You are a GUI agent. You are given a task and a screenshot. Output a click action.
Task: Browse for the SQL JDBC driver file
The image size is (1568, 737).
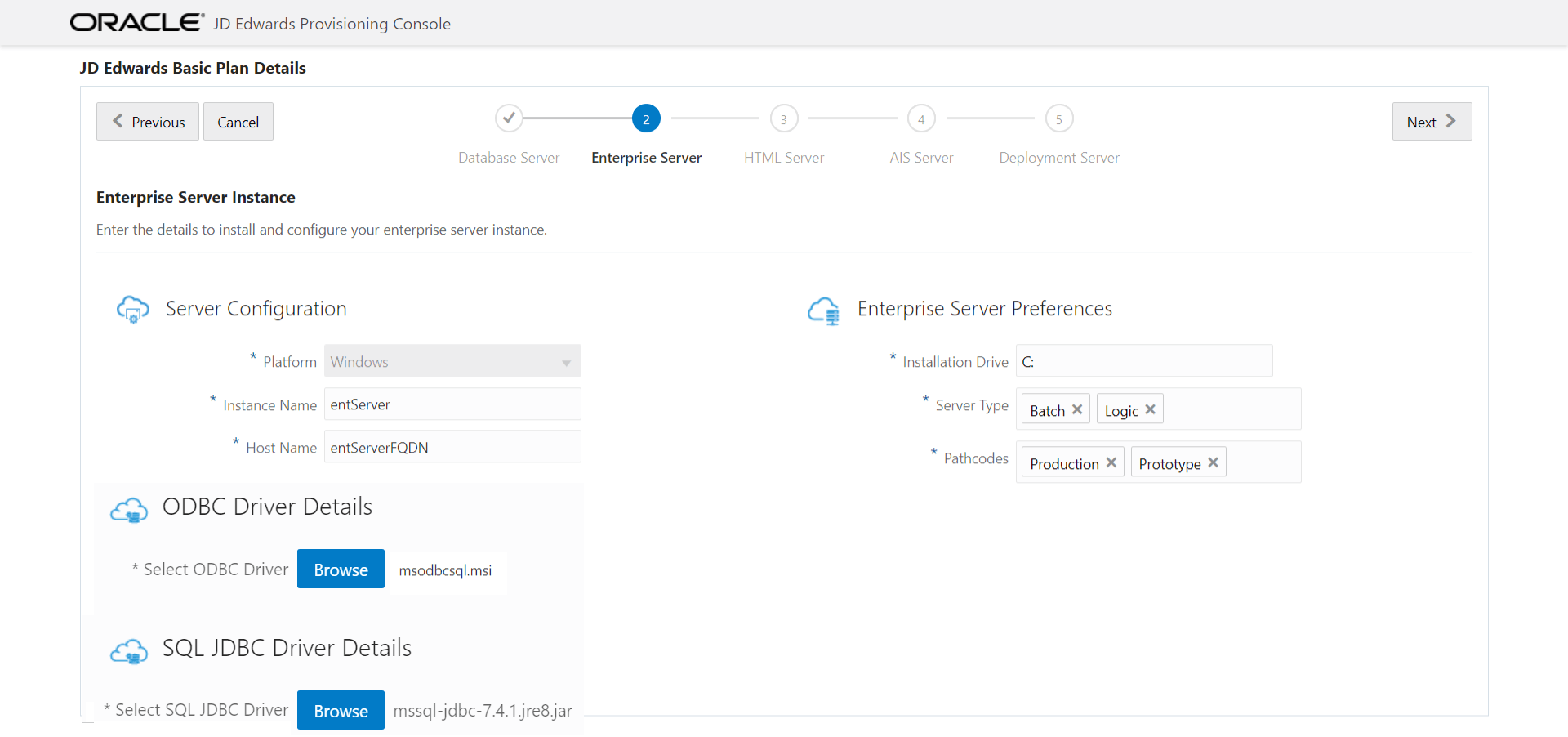click(341, 710)
